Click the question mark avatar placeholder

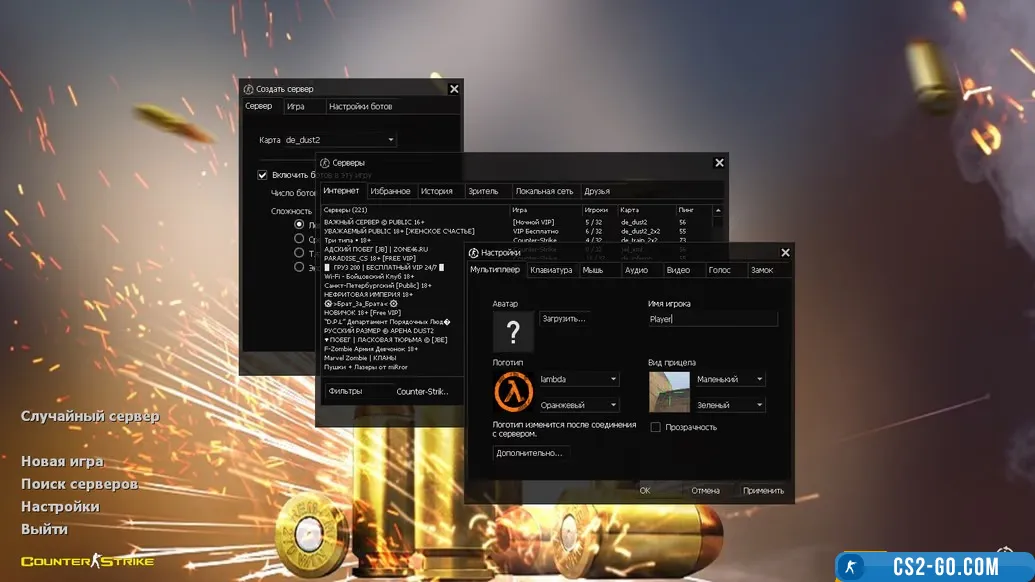[x=513, y=332]
